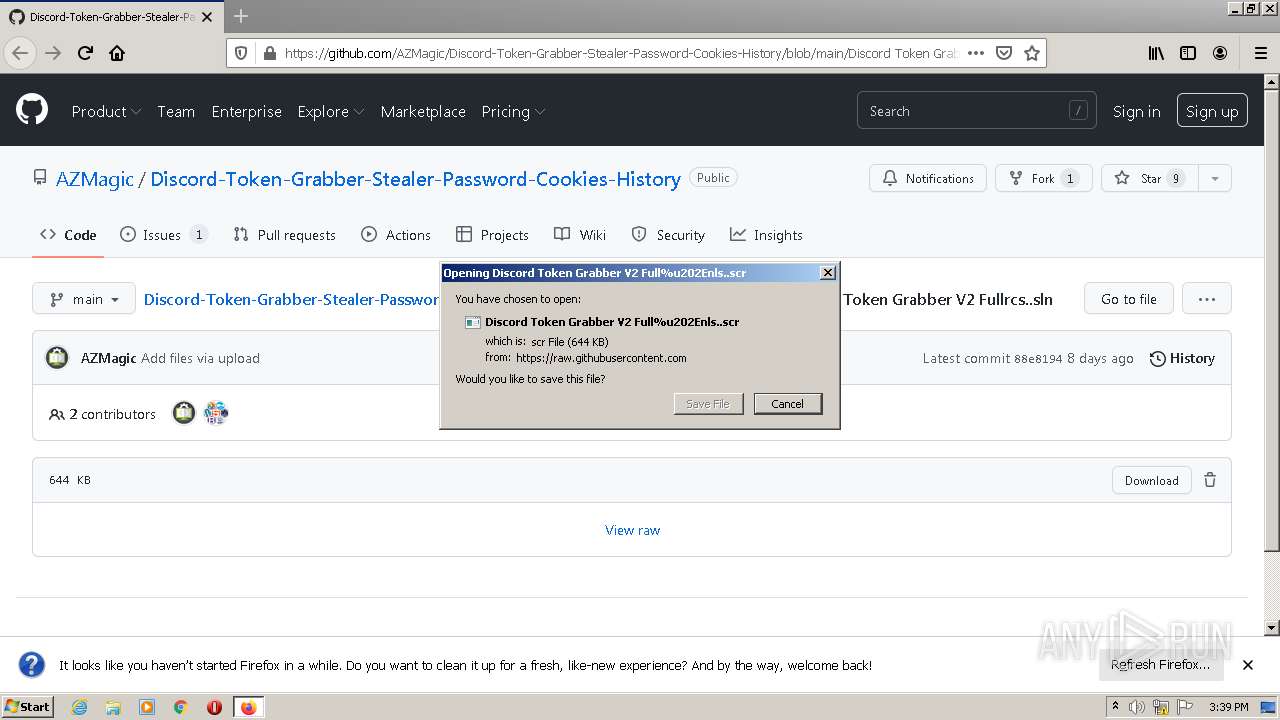
Task: Close the download dialog with X
Action: (828, 273)
